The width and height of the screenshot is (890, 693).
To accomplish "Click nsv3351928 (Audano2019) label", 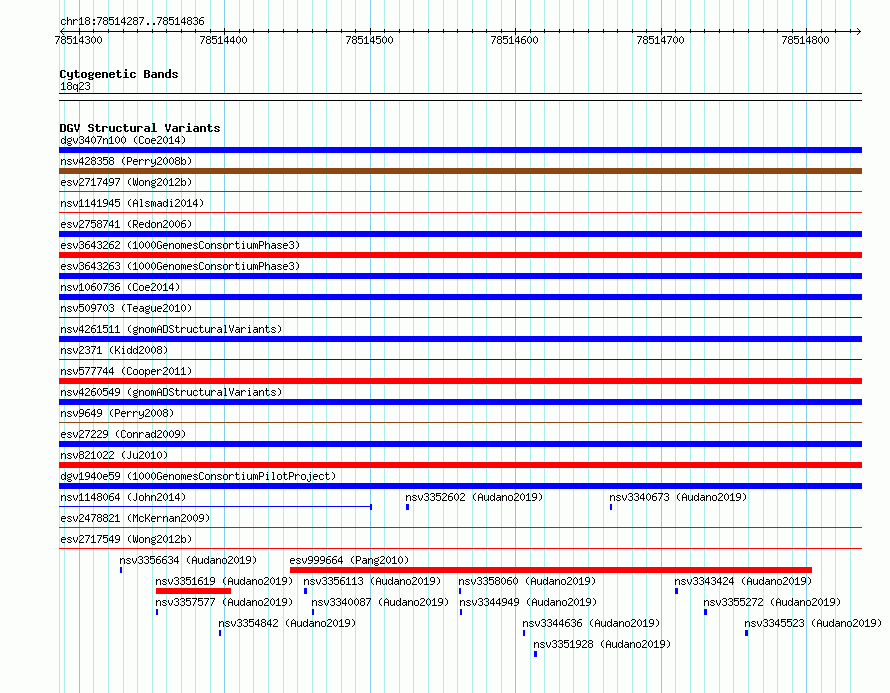I will [x=602, y=644].
